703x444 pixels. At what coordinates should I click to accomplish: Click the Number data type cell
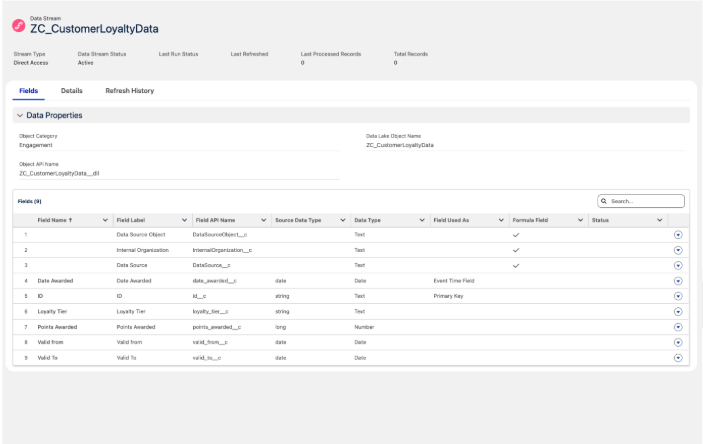coord(364,327)
